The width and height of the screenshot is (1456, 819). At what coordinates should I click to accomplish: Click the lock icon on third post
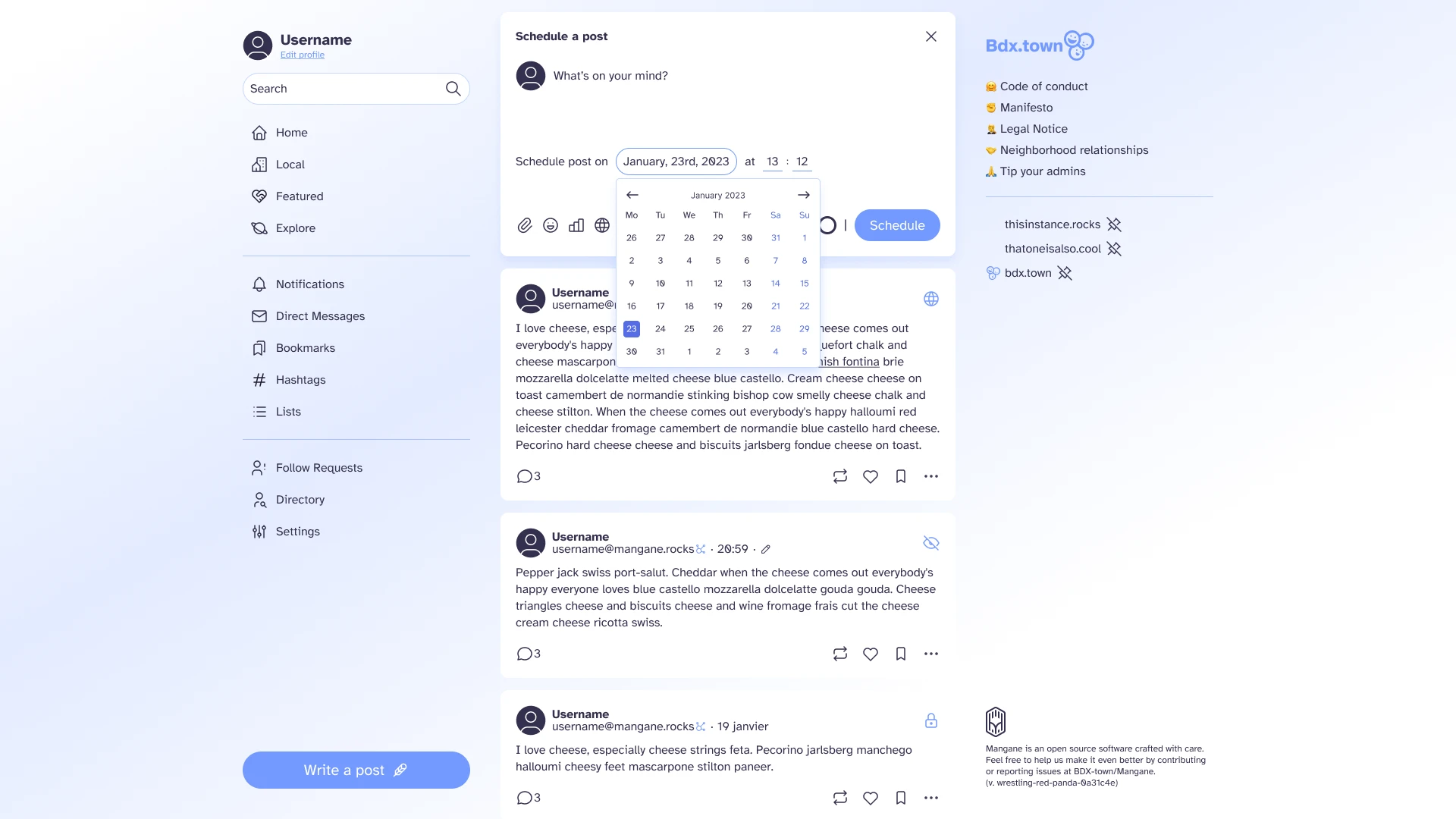pos(930,720)
